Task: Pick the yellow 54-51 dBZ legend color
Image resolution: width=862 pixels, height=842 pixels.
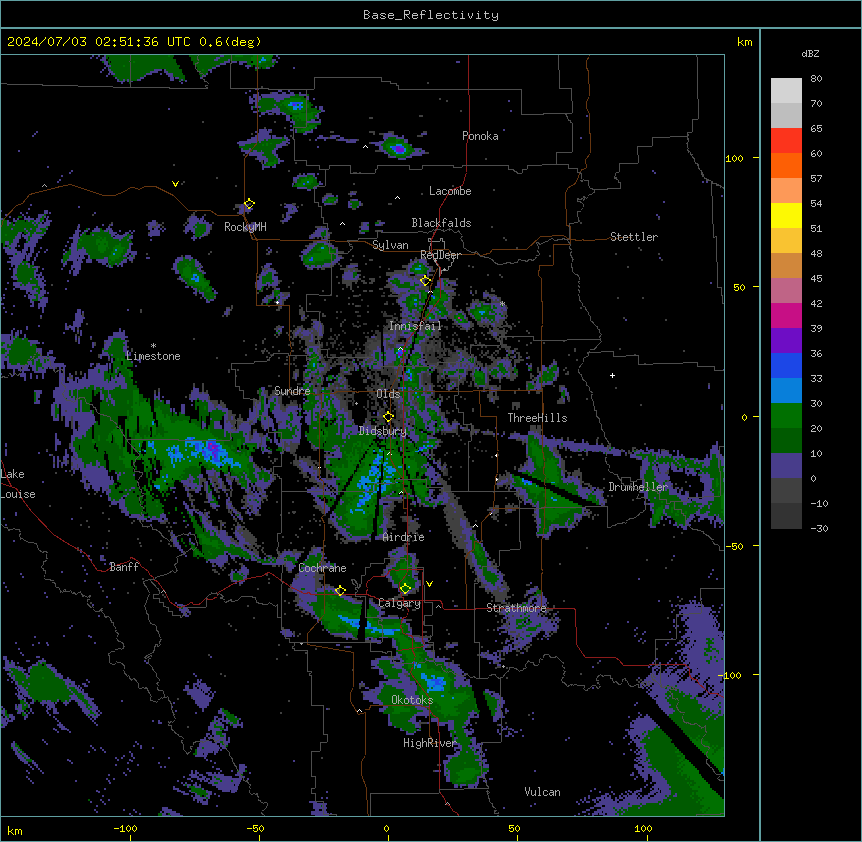Action: click(786, 215)
